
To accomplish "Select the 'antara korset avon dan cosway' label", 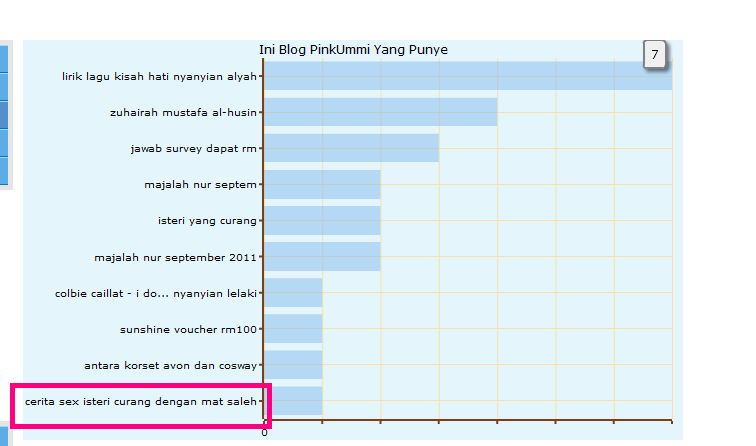I will 170,365.
